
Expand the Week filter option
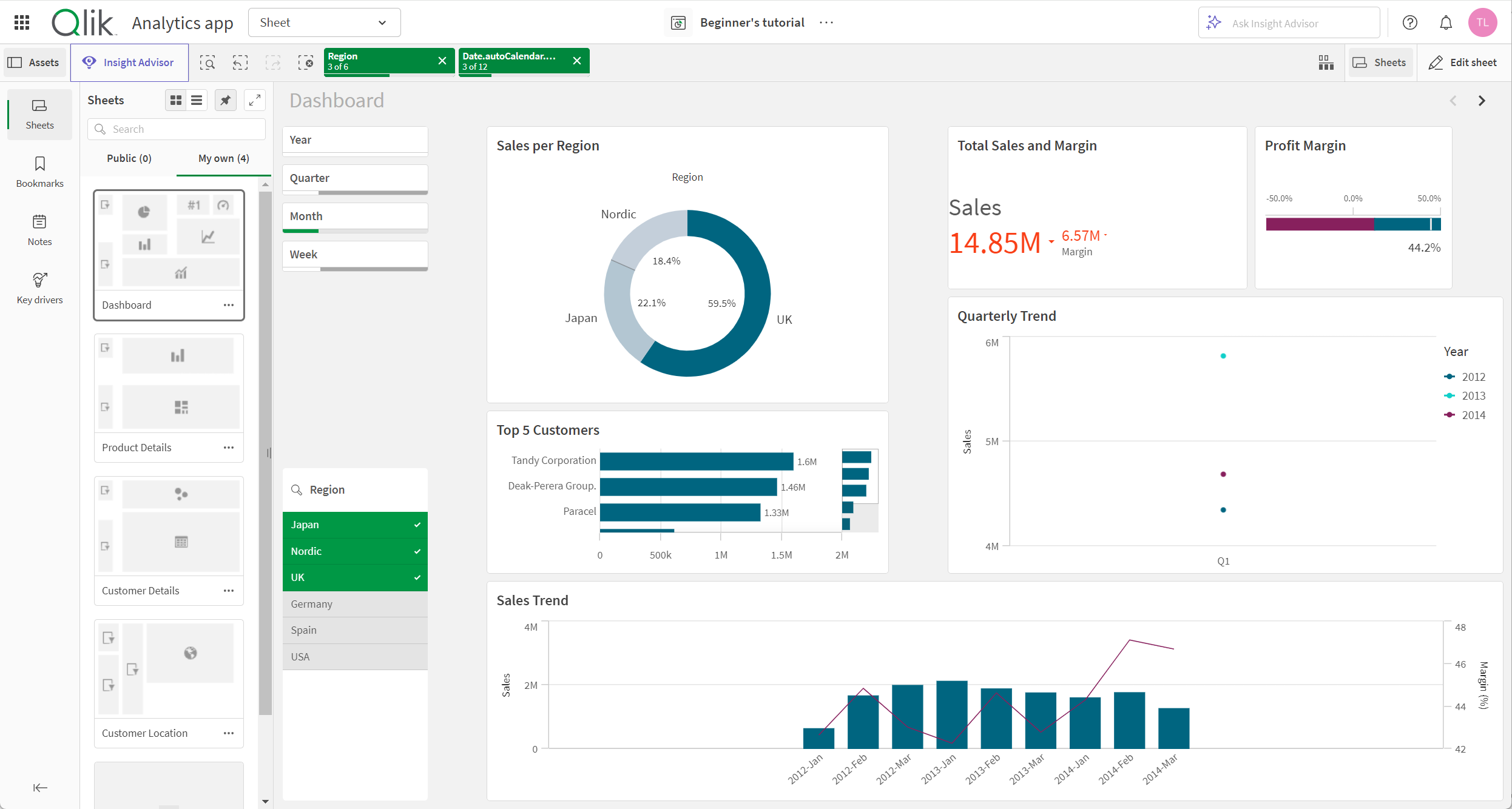[x=355, y=254]
